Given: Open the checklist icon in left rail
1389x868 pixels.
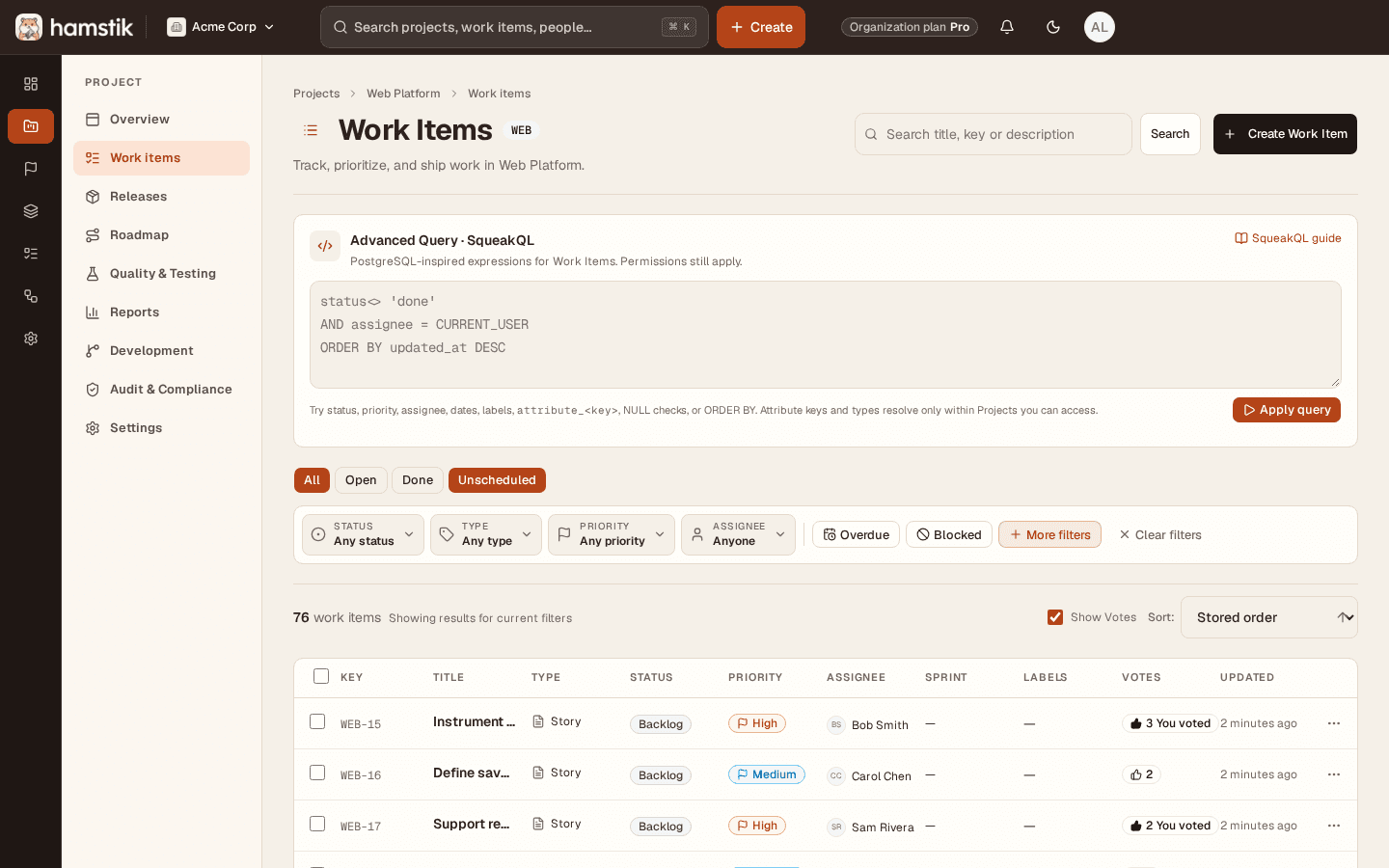Looking at the screenshot, I should coord(31,254).
